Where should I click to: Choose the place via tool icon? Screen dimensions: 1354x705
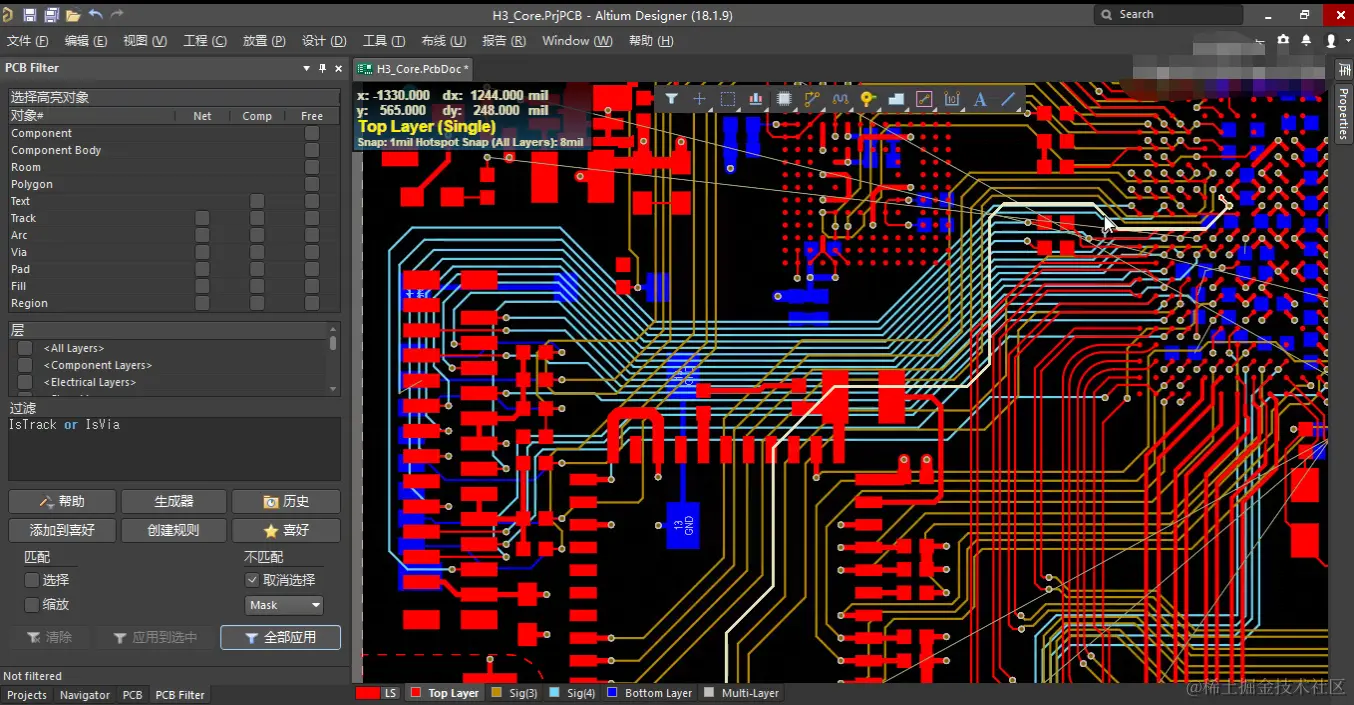pyautogui.click(x=868, y=99)
